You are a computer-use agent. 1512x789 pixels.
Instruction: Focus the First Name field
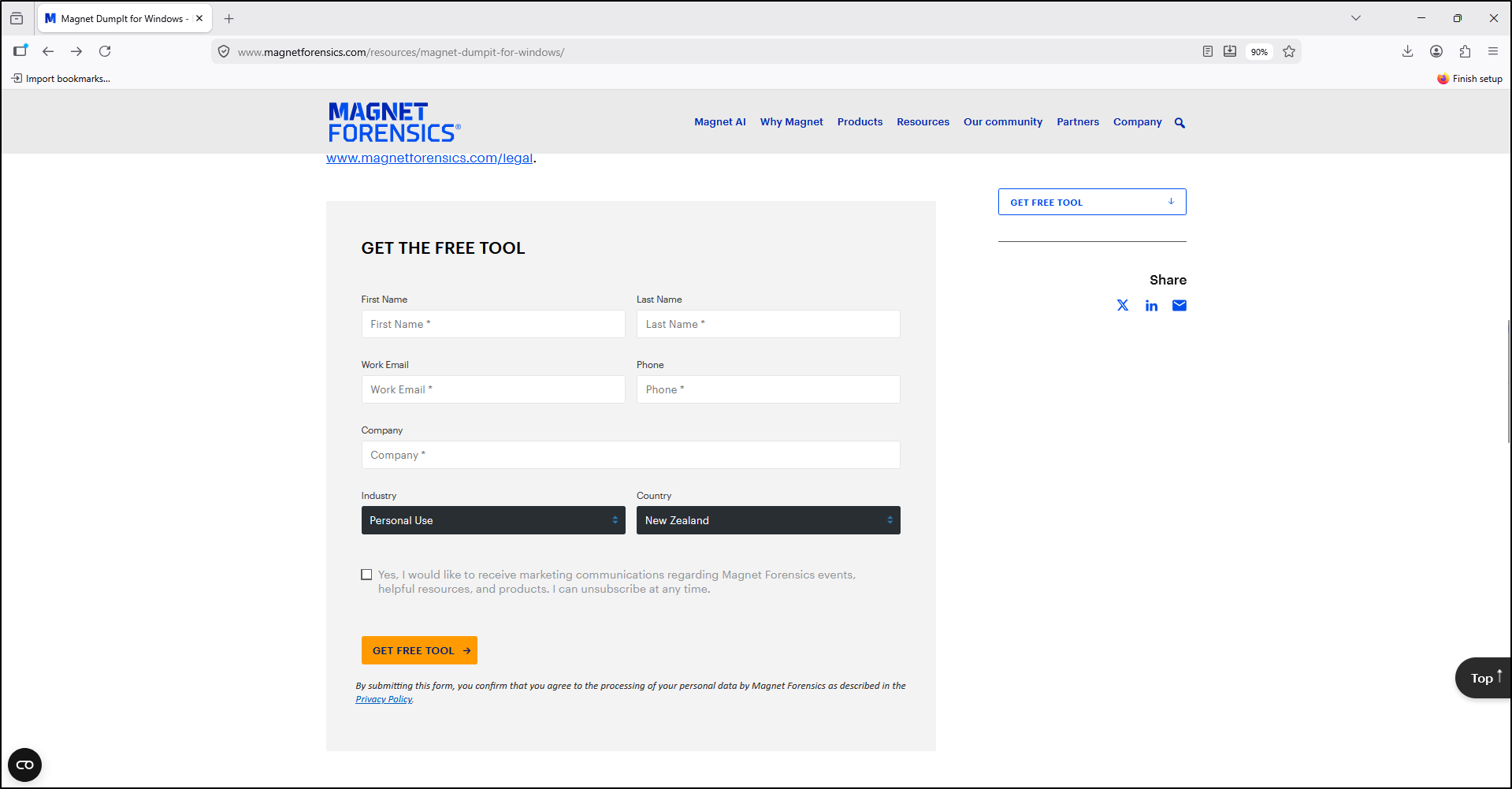pos(493,324)
